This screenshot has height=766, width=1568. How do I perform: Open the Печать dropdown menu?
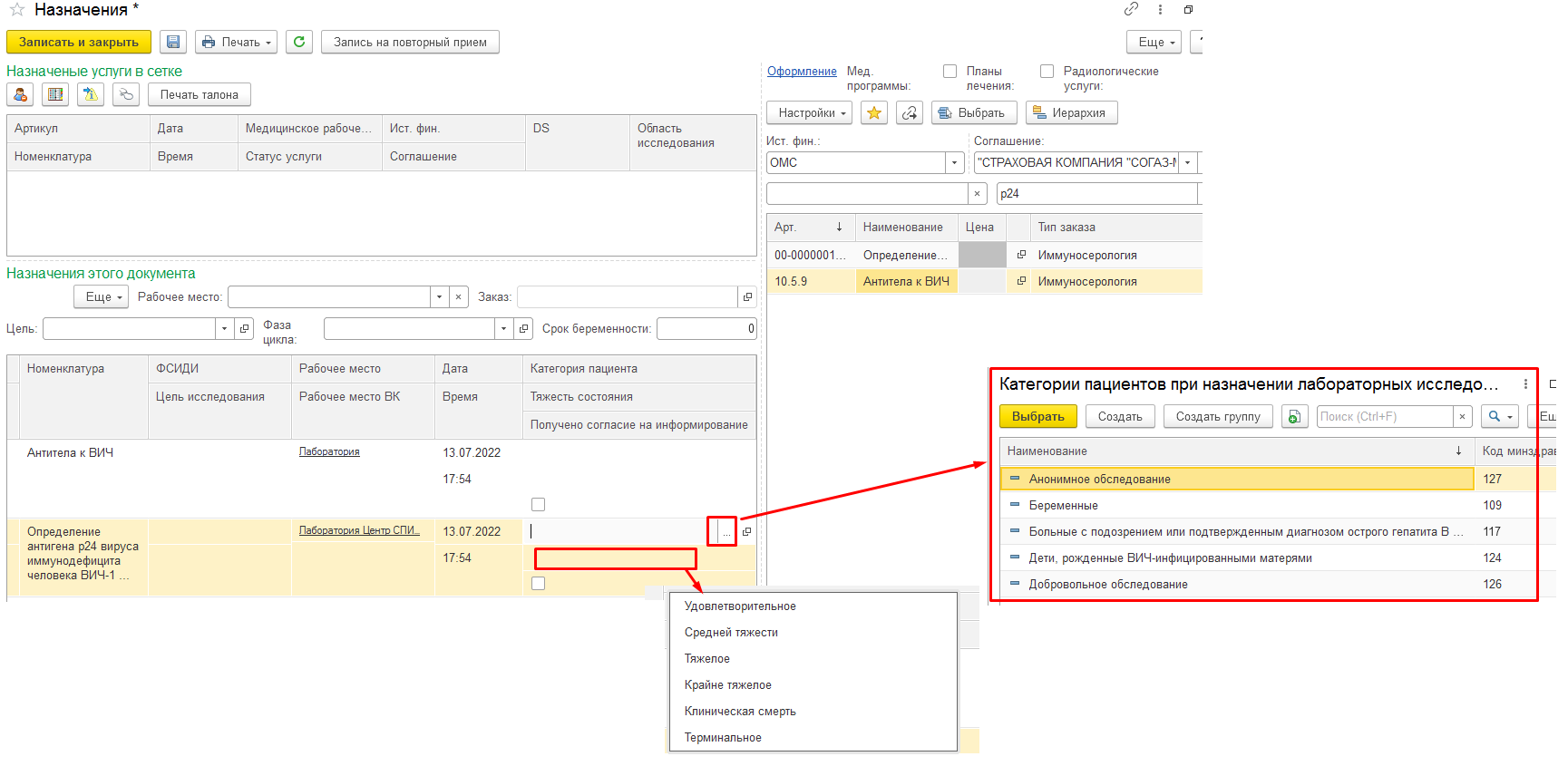236,42
